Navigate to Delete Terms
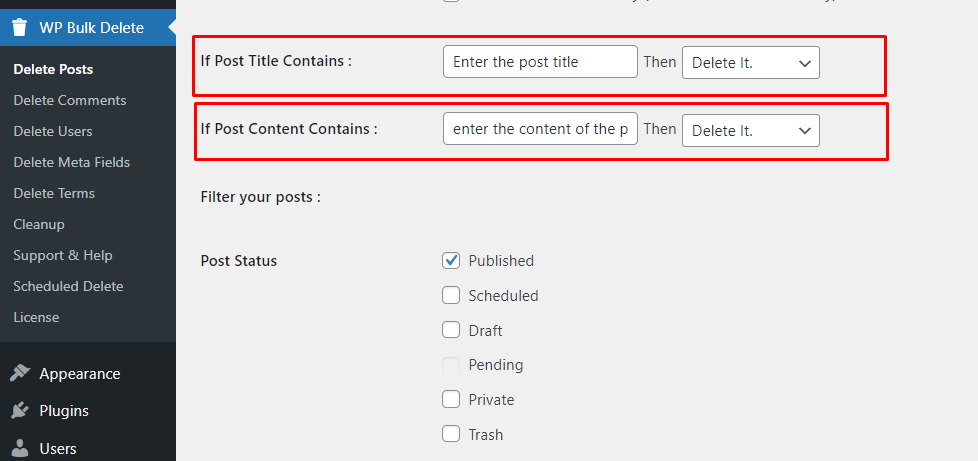Screen dimensions: 978x461 [x=54, y=194]
